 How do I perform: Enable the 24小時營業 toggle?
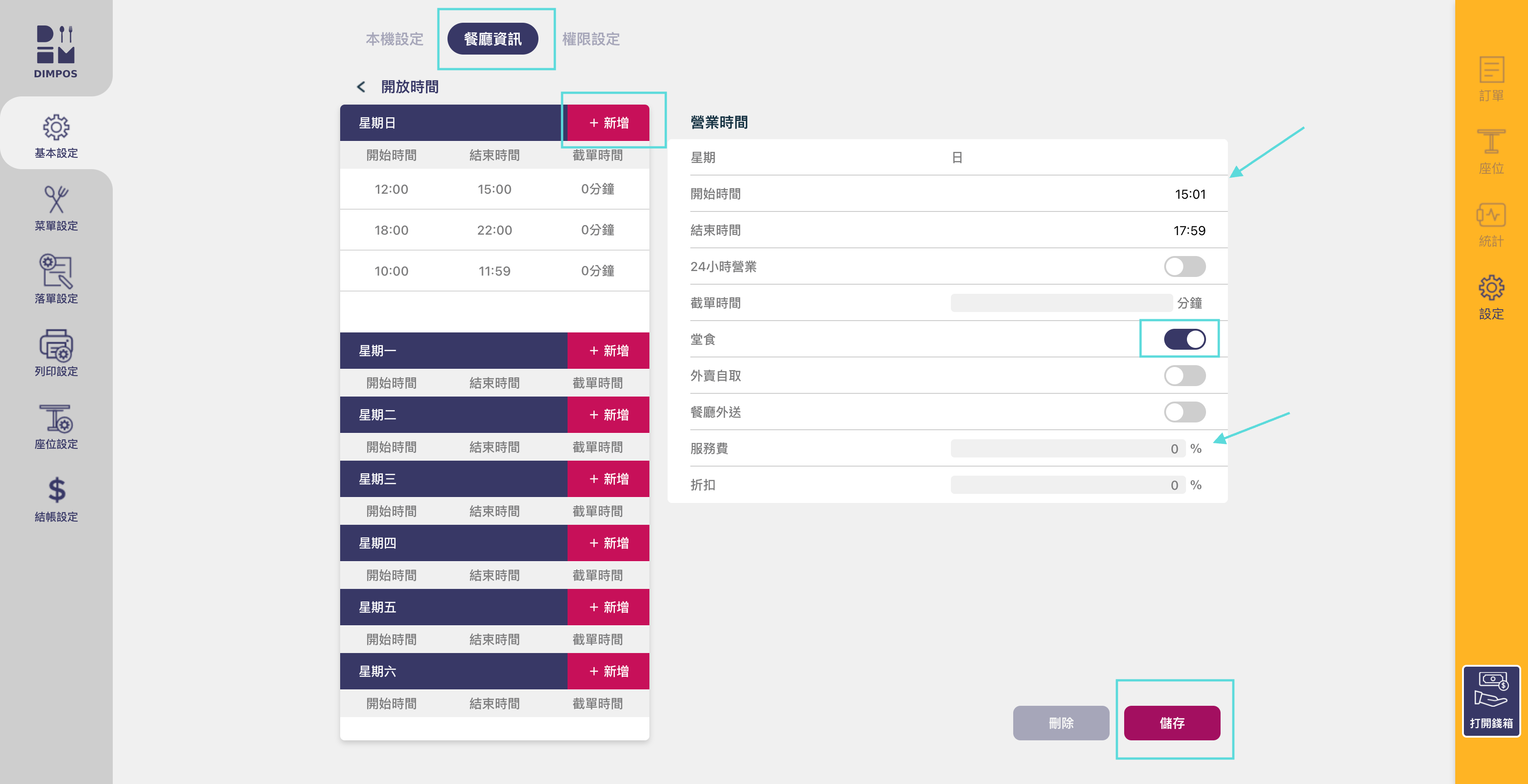tap(1184, 267)
